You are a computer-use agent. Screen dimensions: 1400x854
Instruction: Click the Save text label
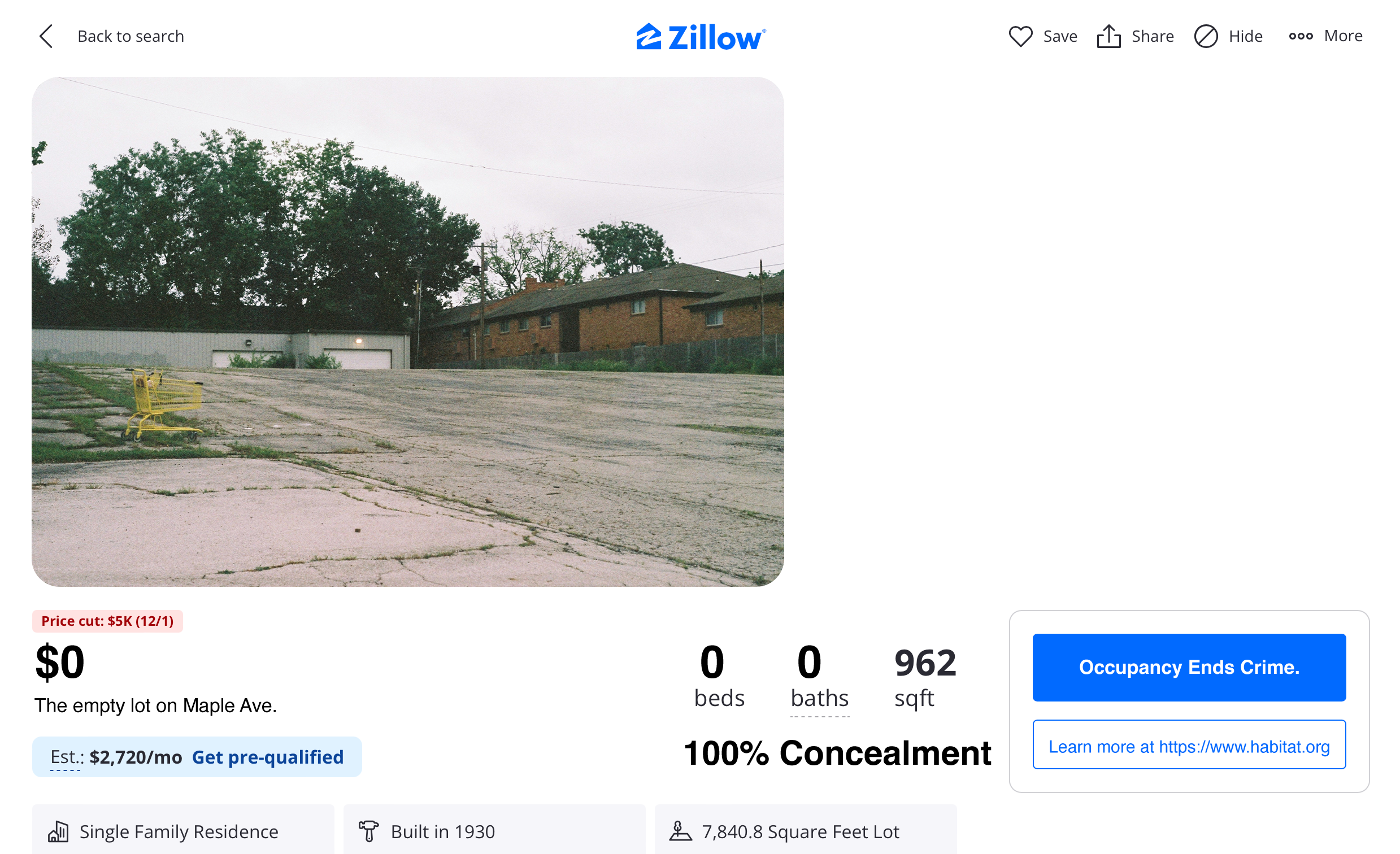coord(1060,36)
